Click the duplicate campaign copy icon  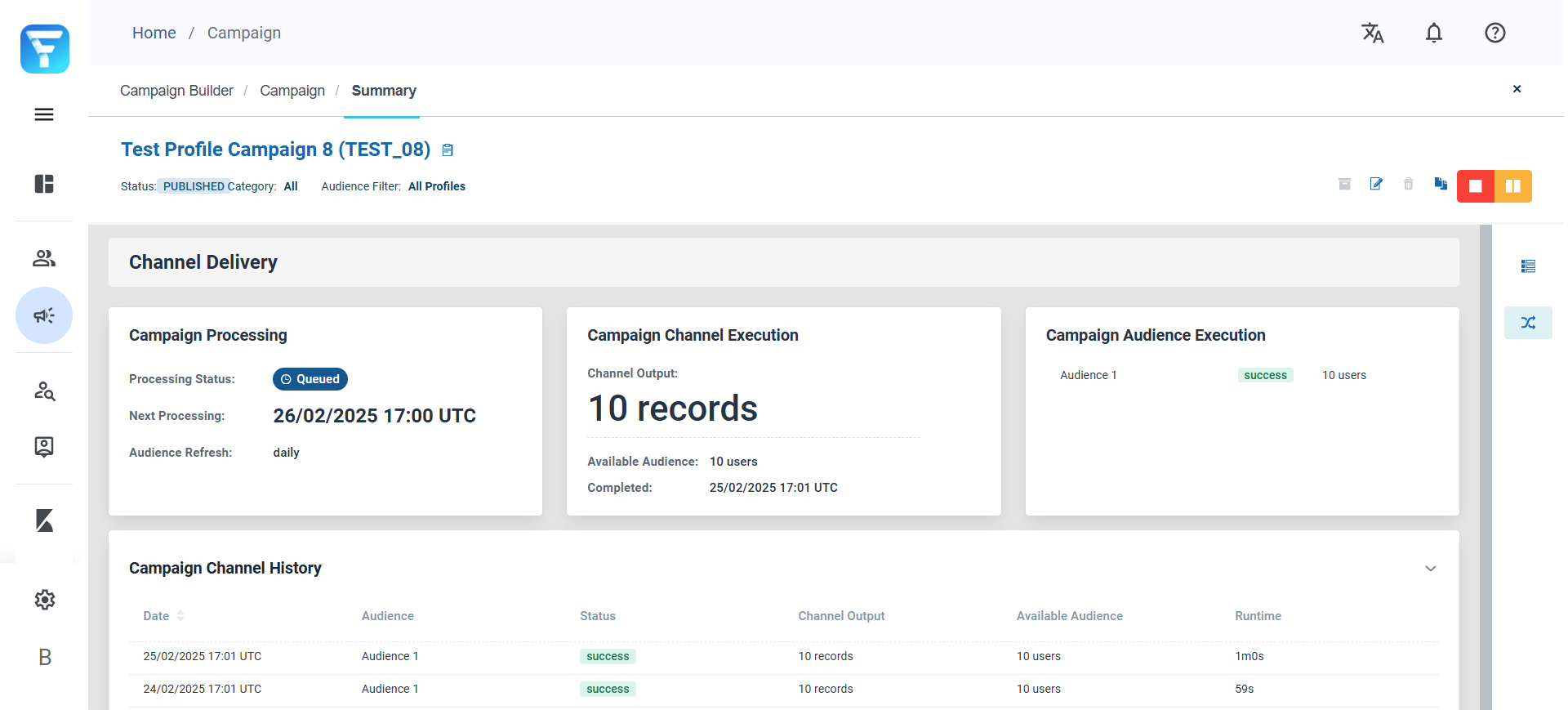click(1441, 184)
